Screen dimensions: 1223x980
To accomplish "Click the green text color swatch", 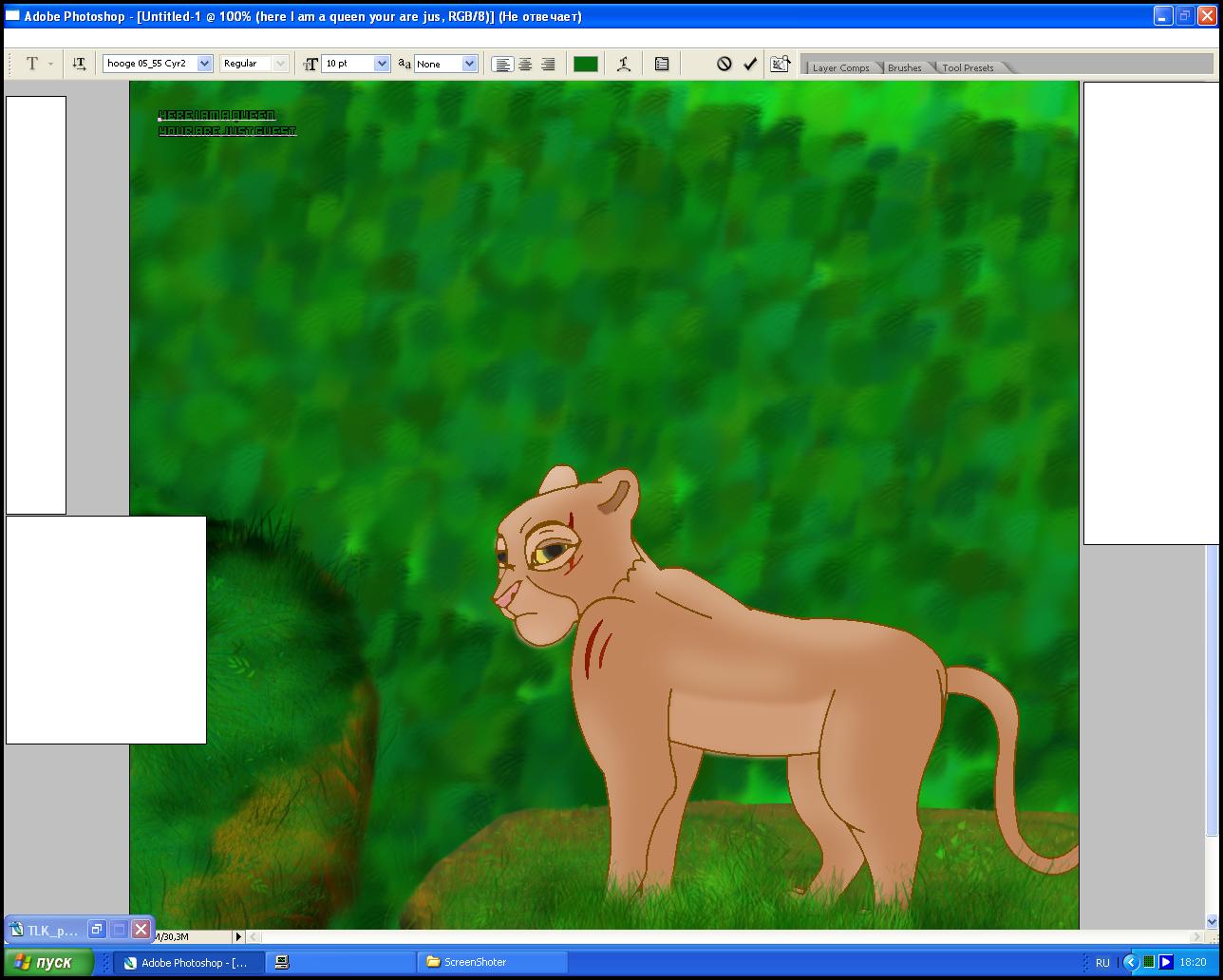I will 586,64.
